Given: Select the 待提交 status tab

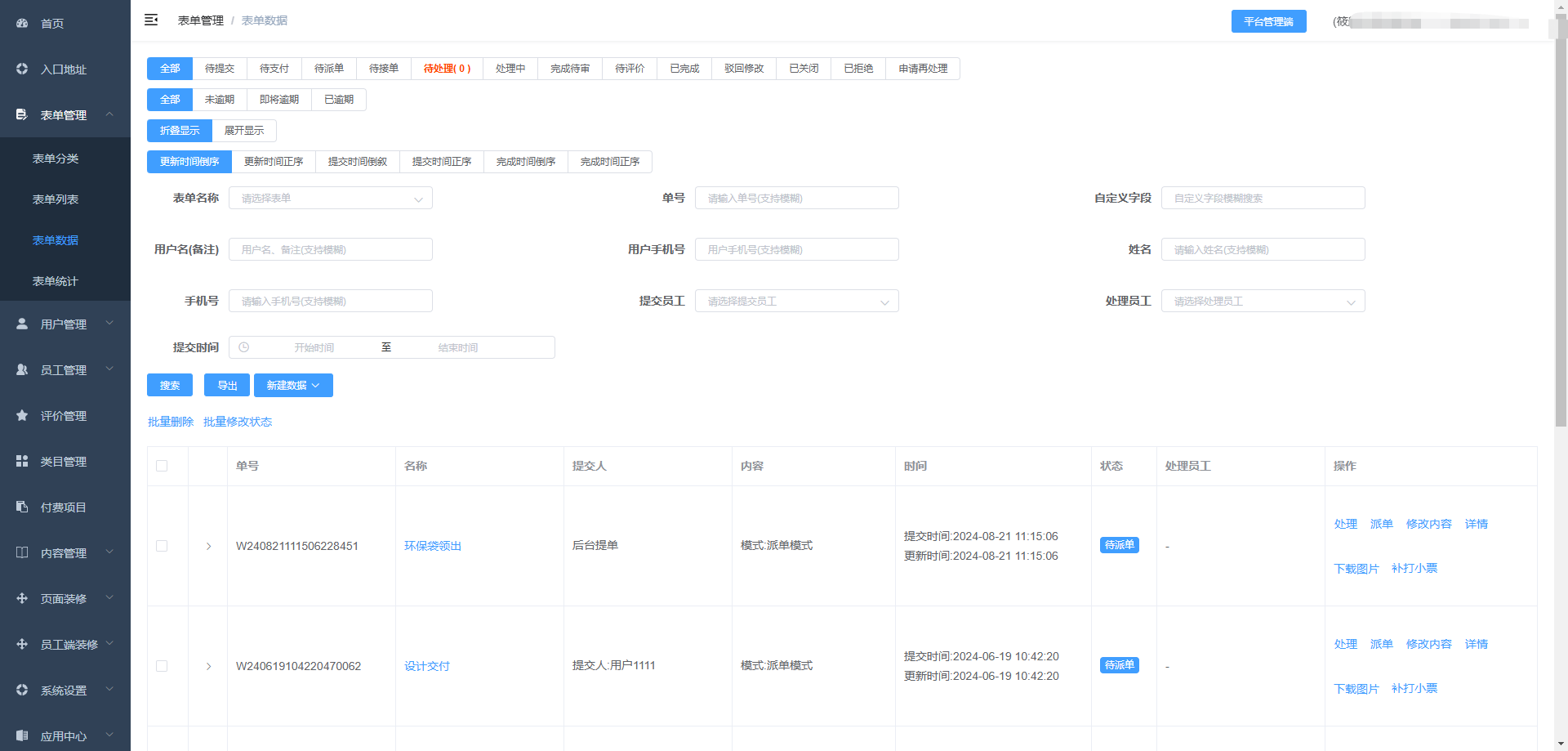Looking at the screenshot, I should click(220, 69).
